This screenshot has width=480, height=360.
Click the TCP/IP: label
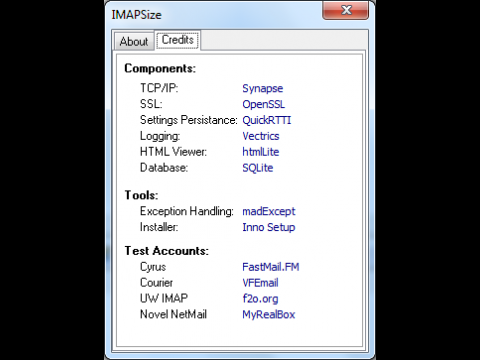pos(159,88)
